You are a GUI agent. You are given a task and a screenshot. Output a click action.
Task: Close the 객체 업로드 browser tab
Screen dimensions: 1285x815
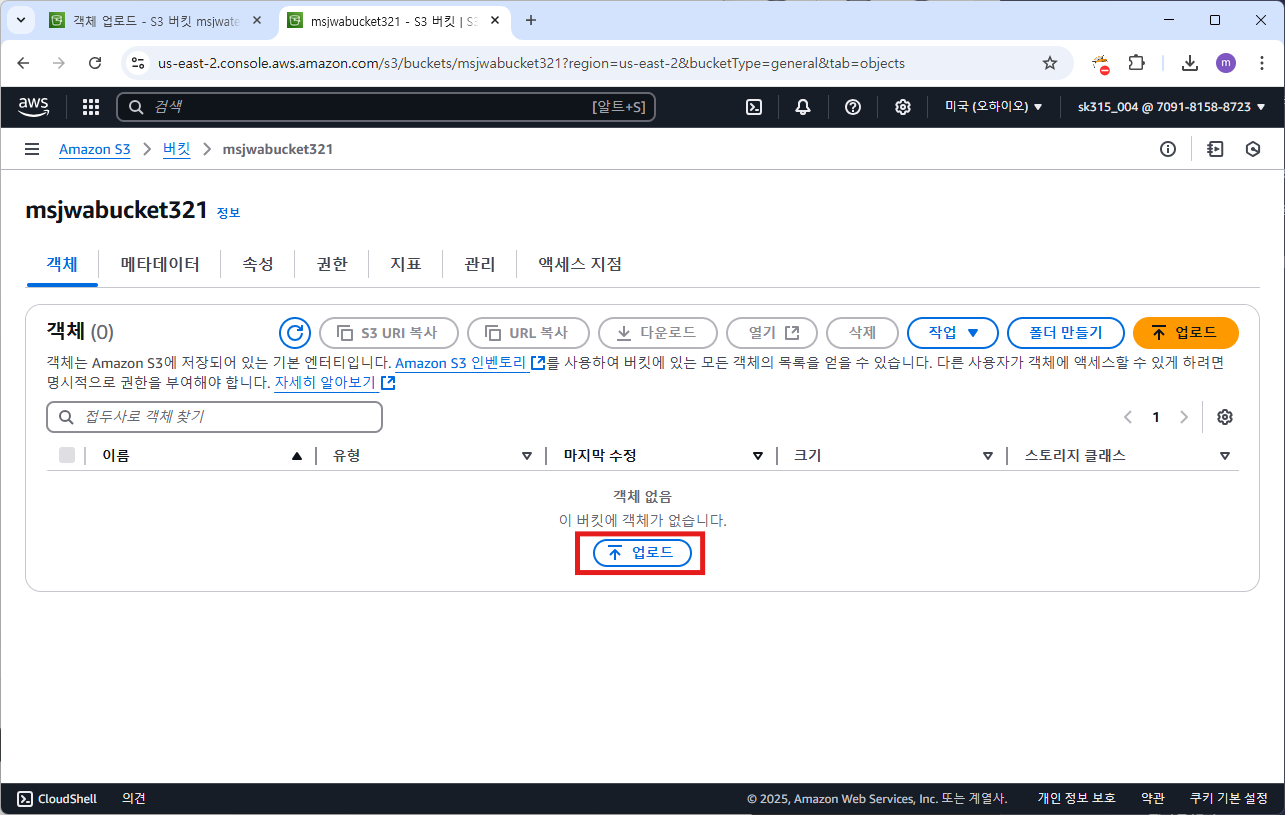tap(256, 20)
